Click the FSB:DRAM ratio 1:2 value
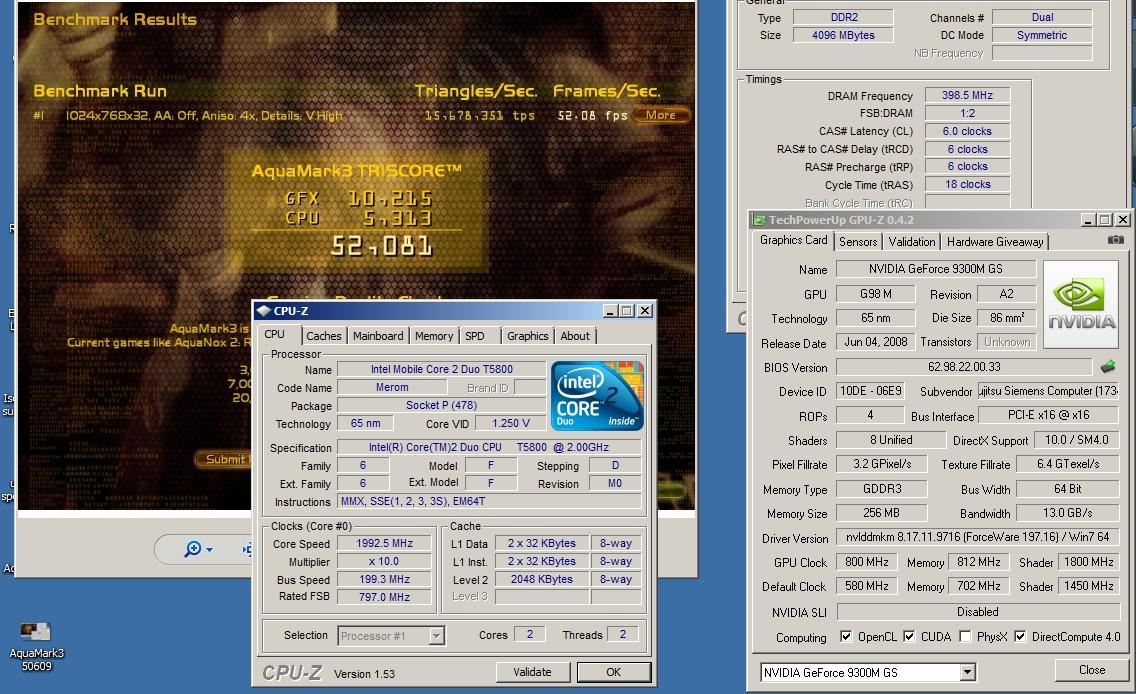The width and height of the screenshot is (1136, 694). tap(967, 113)
